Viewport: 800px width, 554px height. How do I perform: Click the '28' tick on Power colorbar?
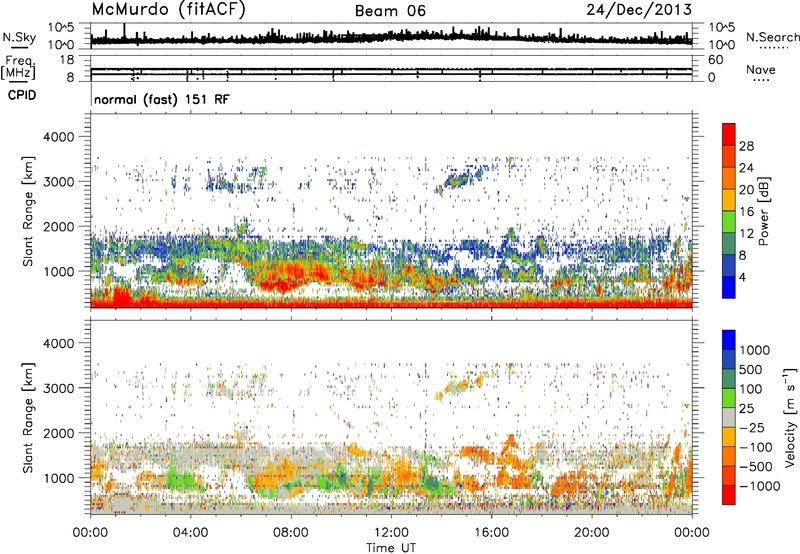(x=746, y=146)
